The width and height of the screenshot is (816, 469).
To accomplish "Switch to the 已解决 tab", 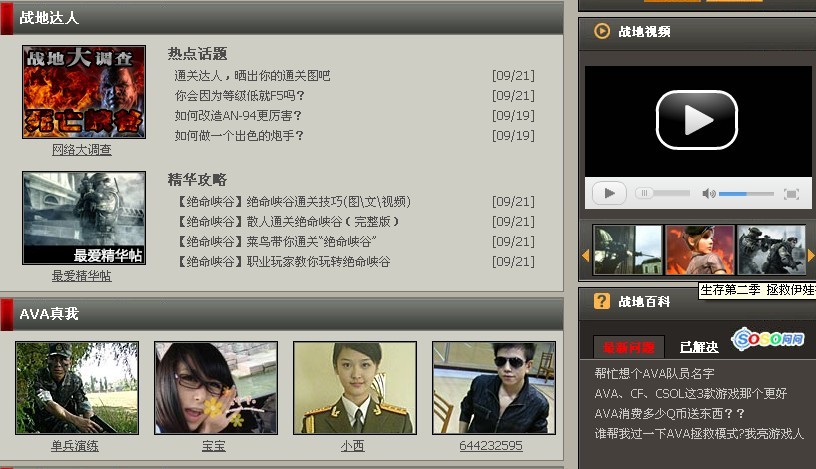I will click(698, 347).
